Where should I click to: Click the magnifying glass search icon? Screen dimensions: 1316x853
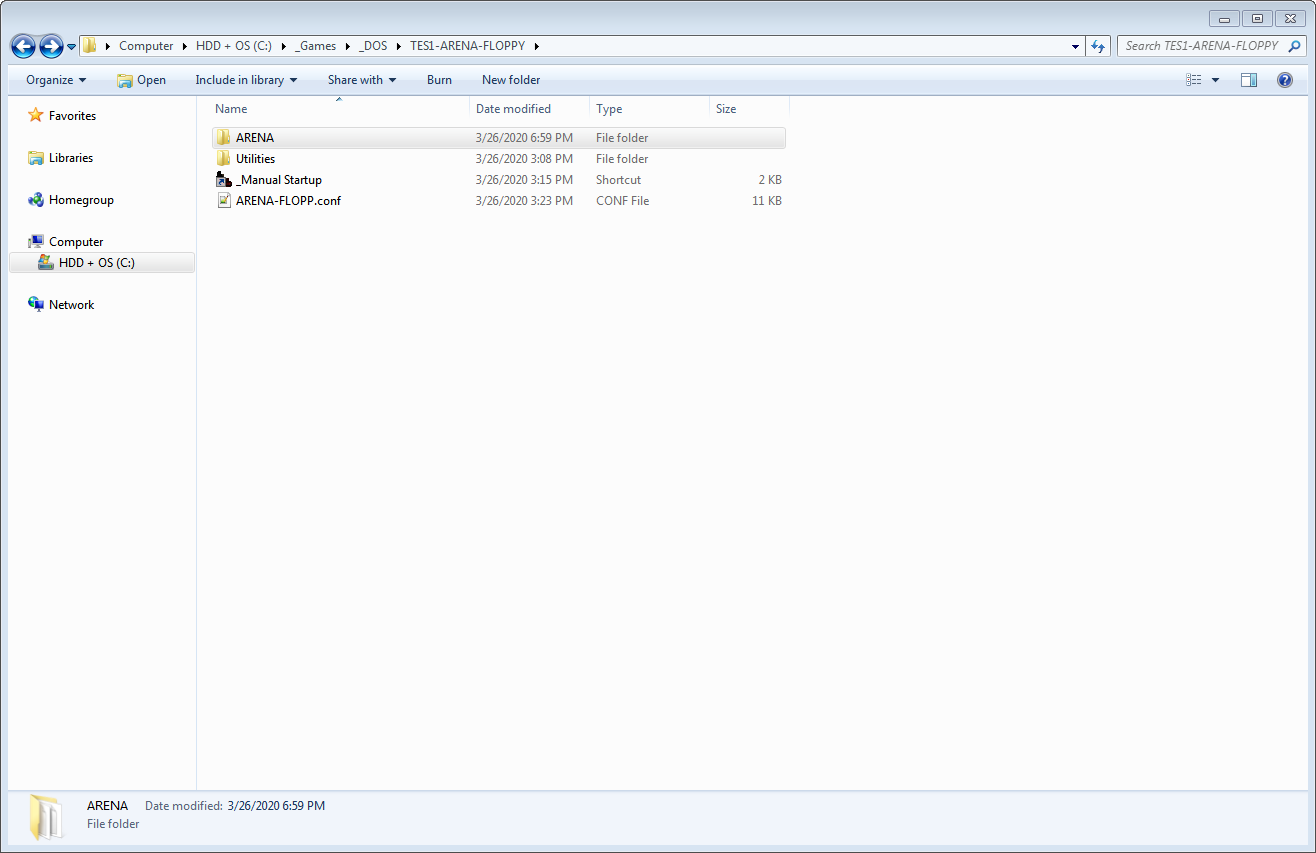point(1295,46)
